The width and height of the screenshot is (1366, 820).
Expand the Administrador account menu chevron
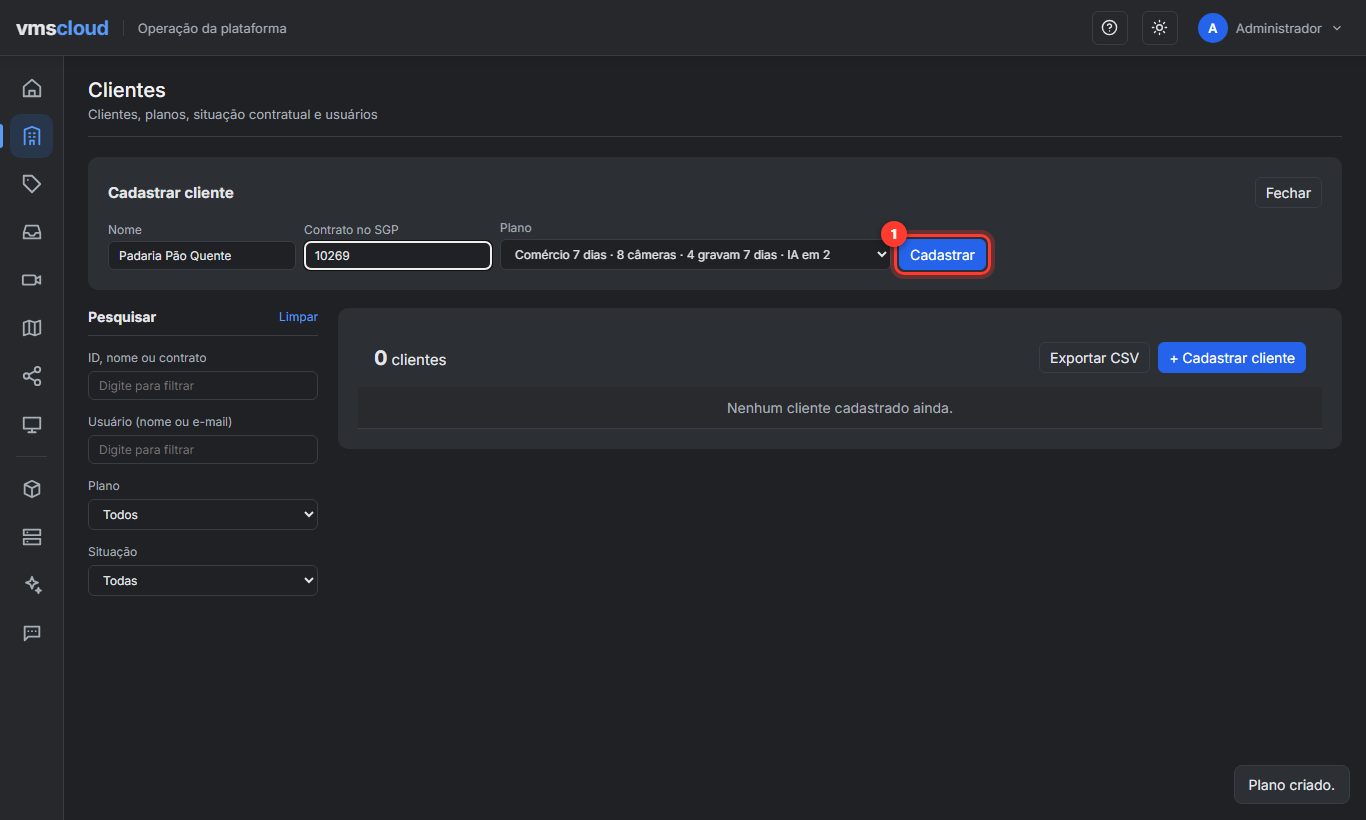1337,28
